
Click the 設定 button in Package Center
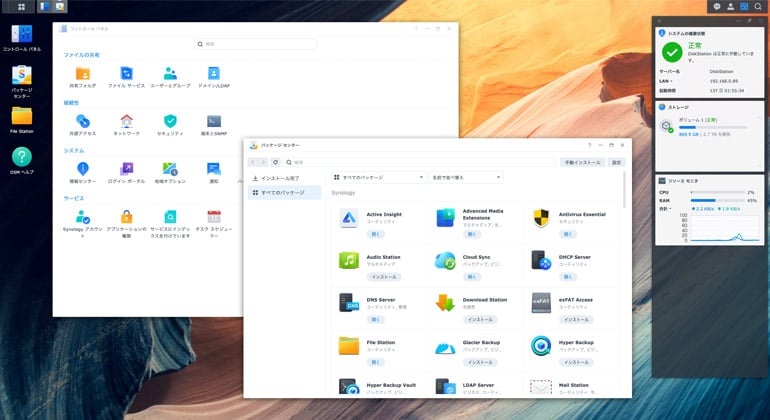pyautogui.click(x=617, y=162)
